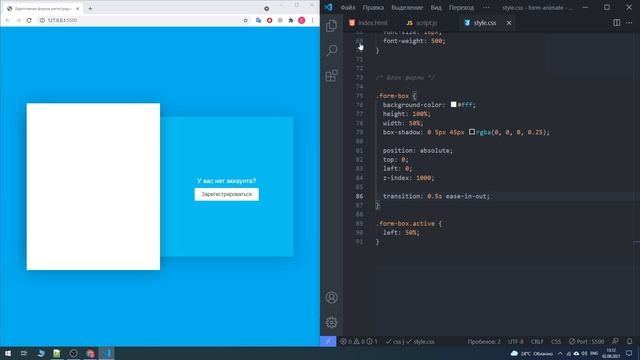Open the remote window indicator in status bar

[328, 341]
